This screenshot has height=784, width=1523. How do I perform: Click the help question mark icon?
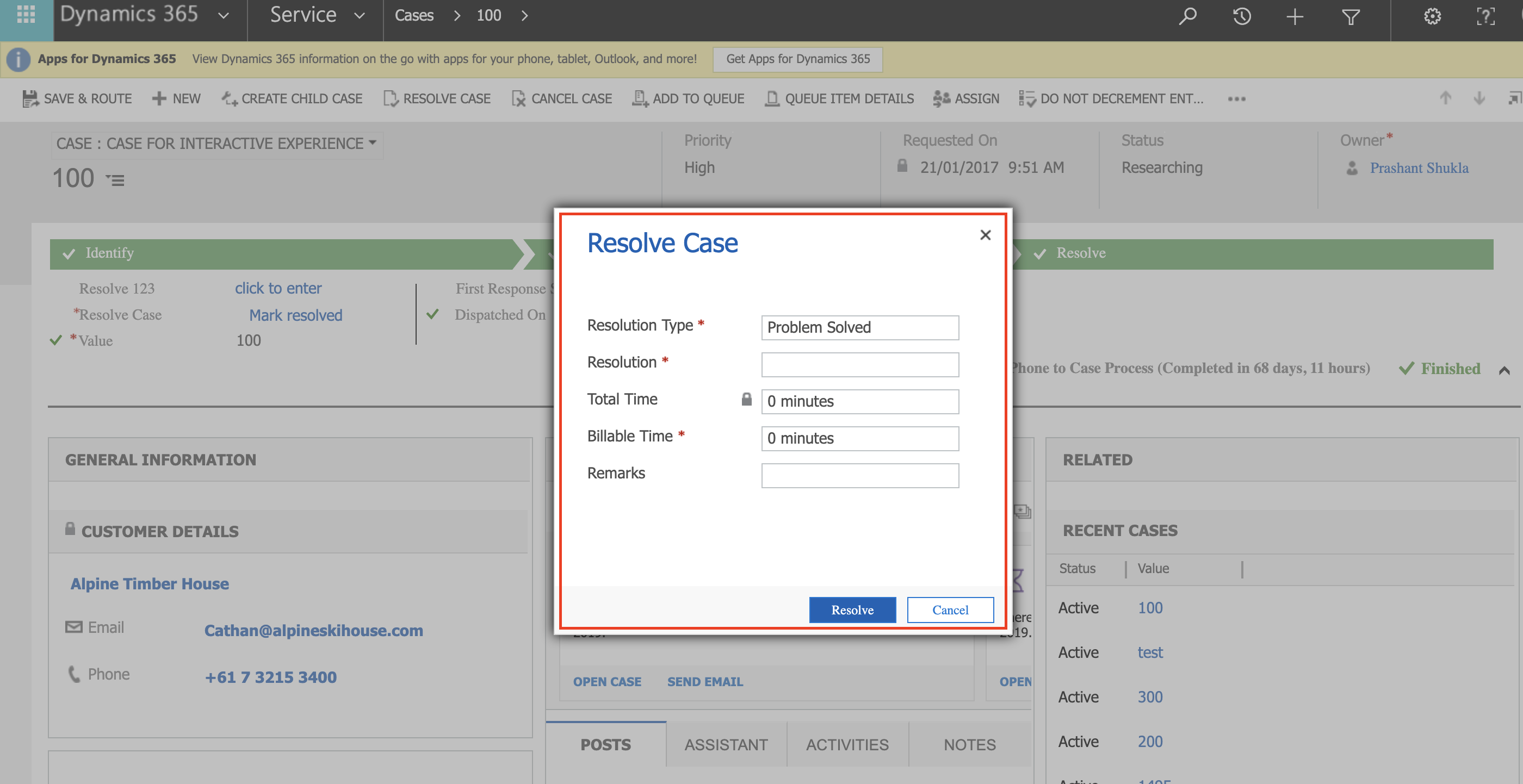click(1485, 16)
